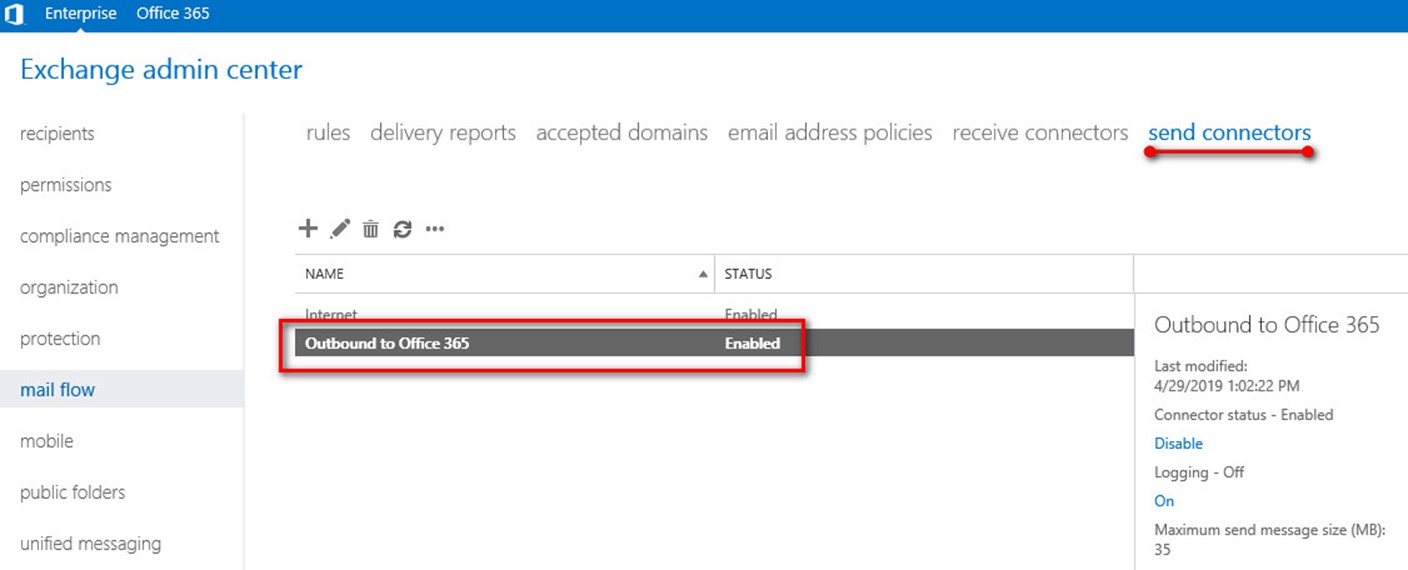Image resolution: width=1408 pixels, height=570 pixels.
Task: Click the NAME column header
Action: [506, 273]
